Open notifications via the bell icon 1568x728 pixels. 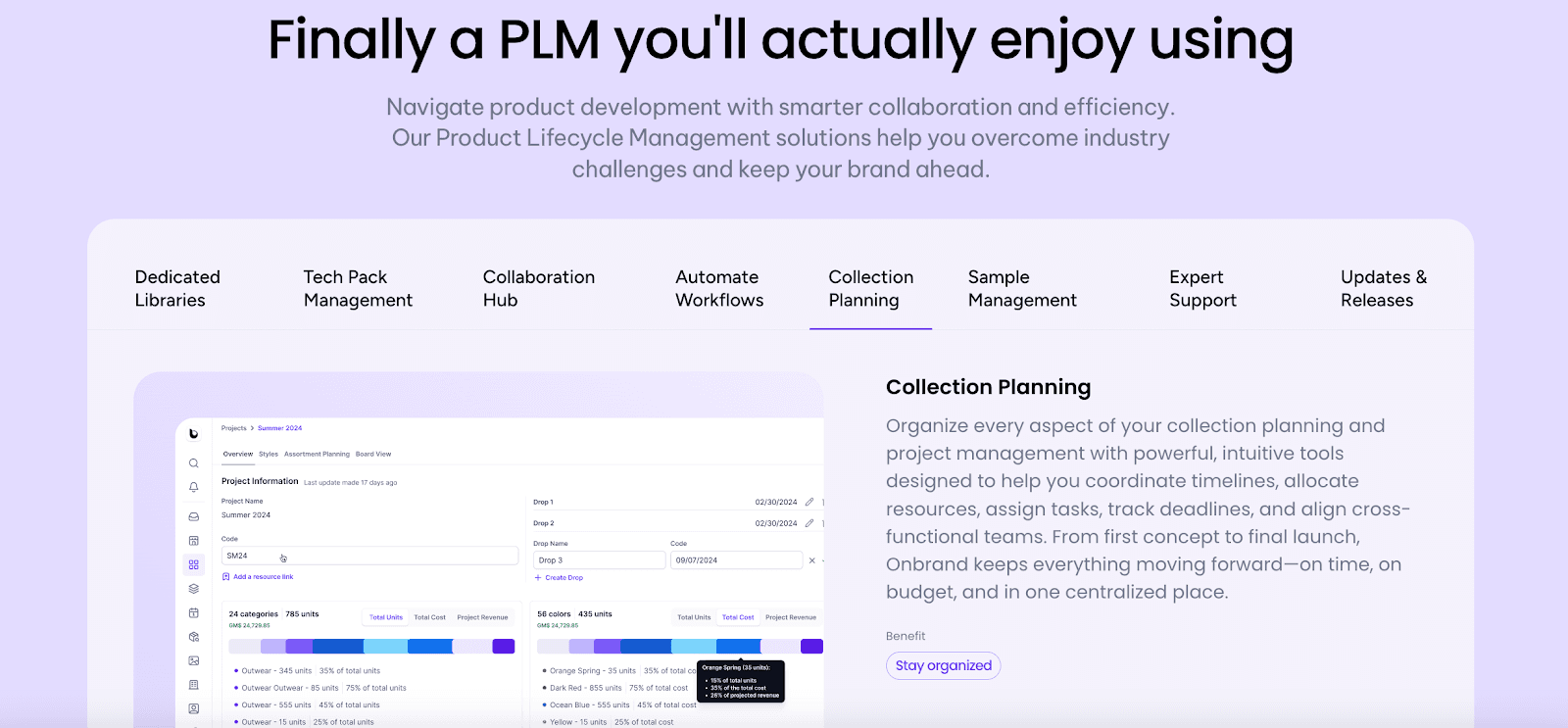point(193,487)
